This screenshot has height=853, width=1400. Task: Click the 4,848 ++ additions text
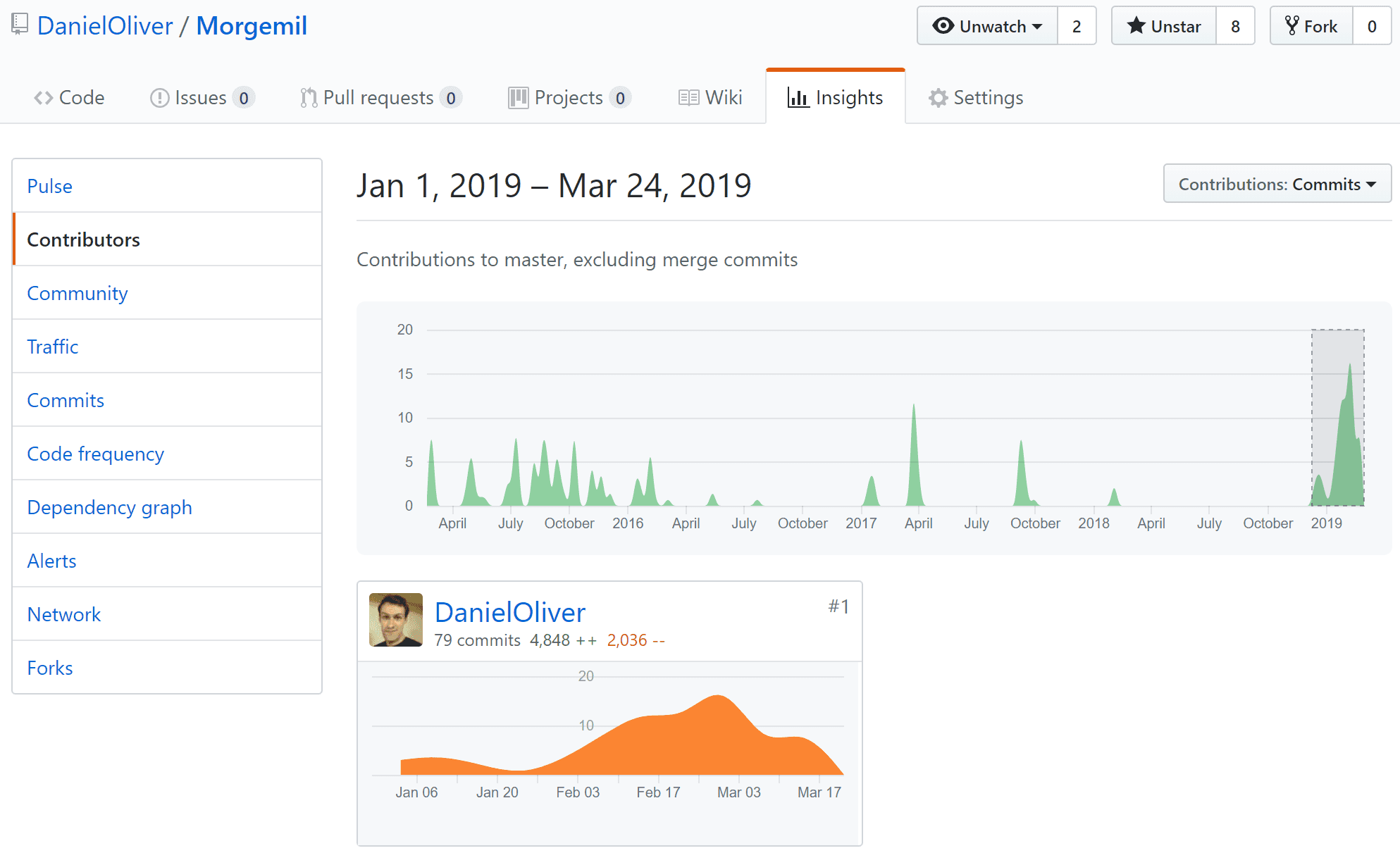point(564,640)
